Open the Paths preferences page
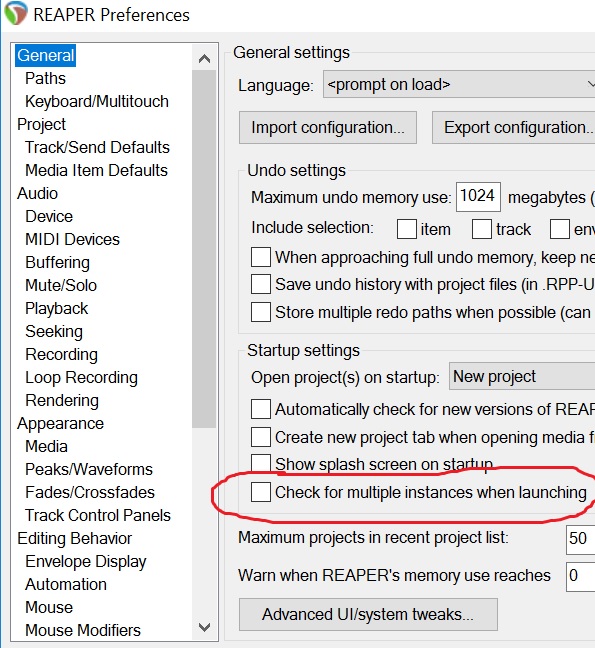Image resolution: width=595 pixels, height=648 pixels. (45, 78)
